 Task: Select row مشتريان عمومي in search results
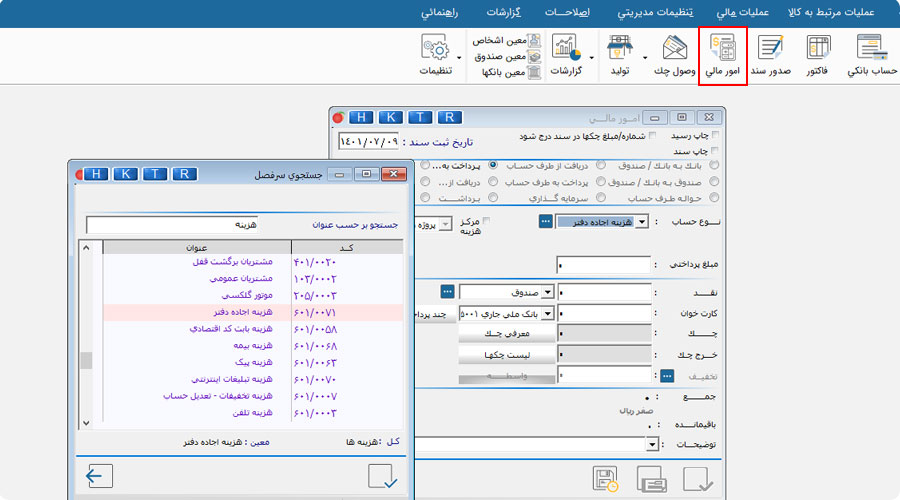point(253,278)
